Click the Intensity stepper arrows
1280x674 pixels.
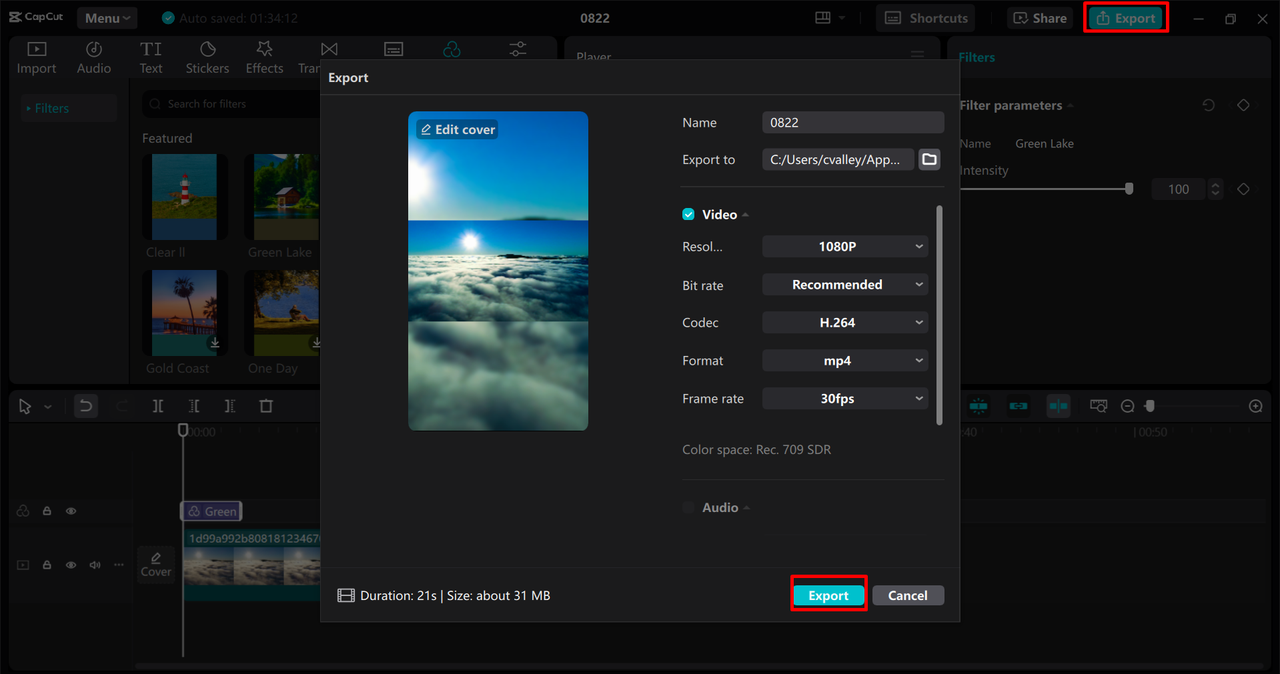[x=1215, y=189]
